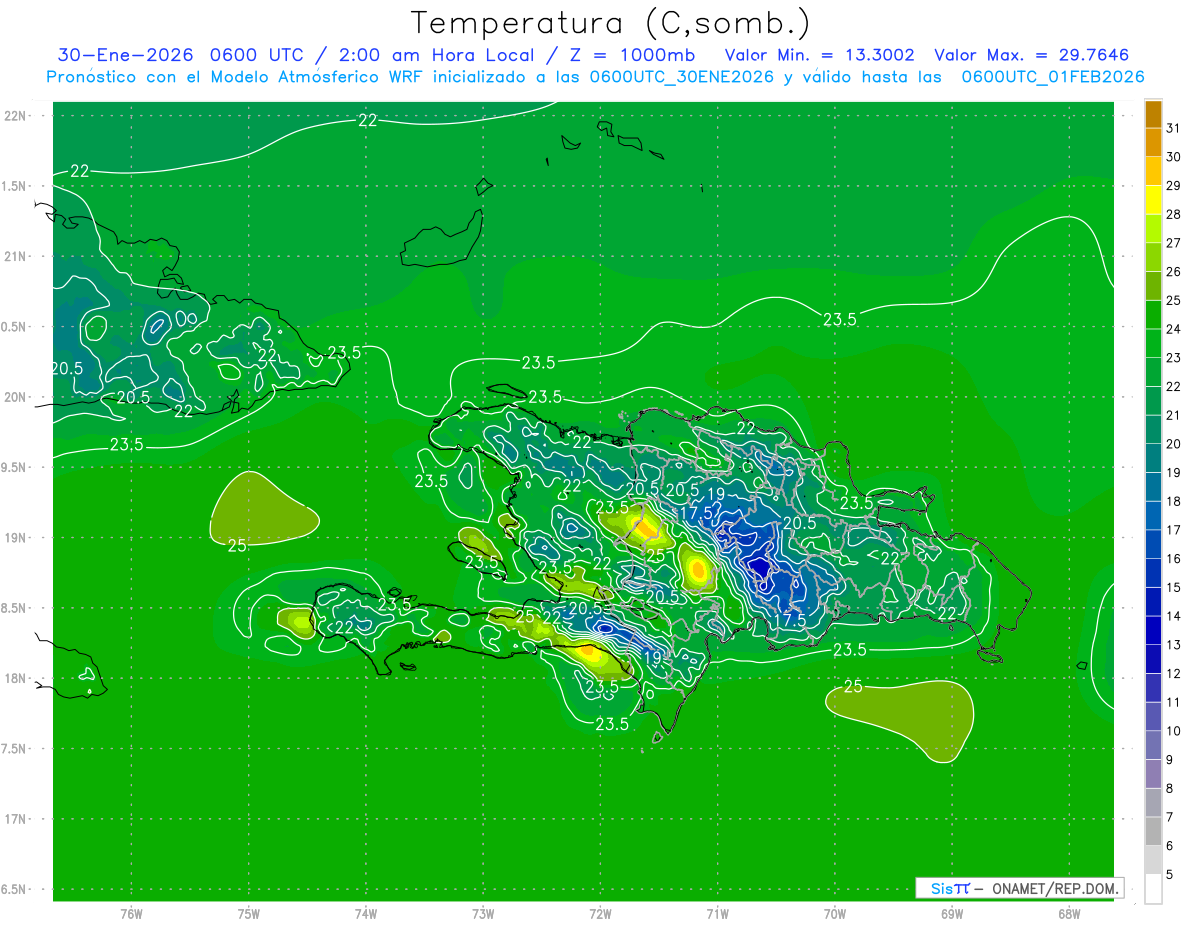Click the '70W' longitude axis label
1200x927 pixels.
(x=835, y=913)
